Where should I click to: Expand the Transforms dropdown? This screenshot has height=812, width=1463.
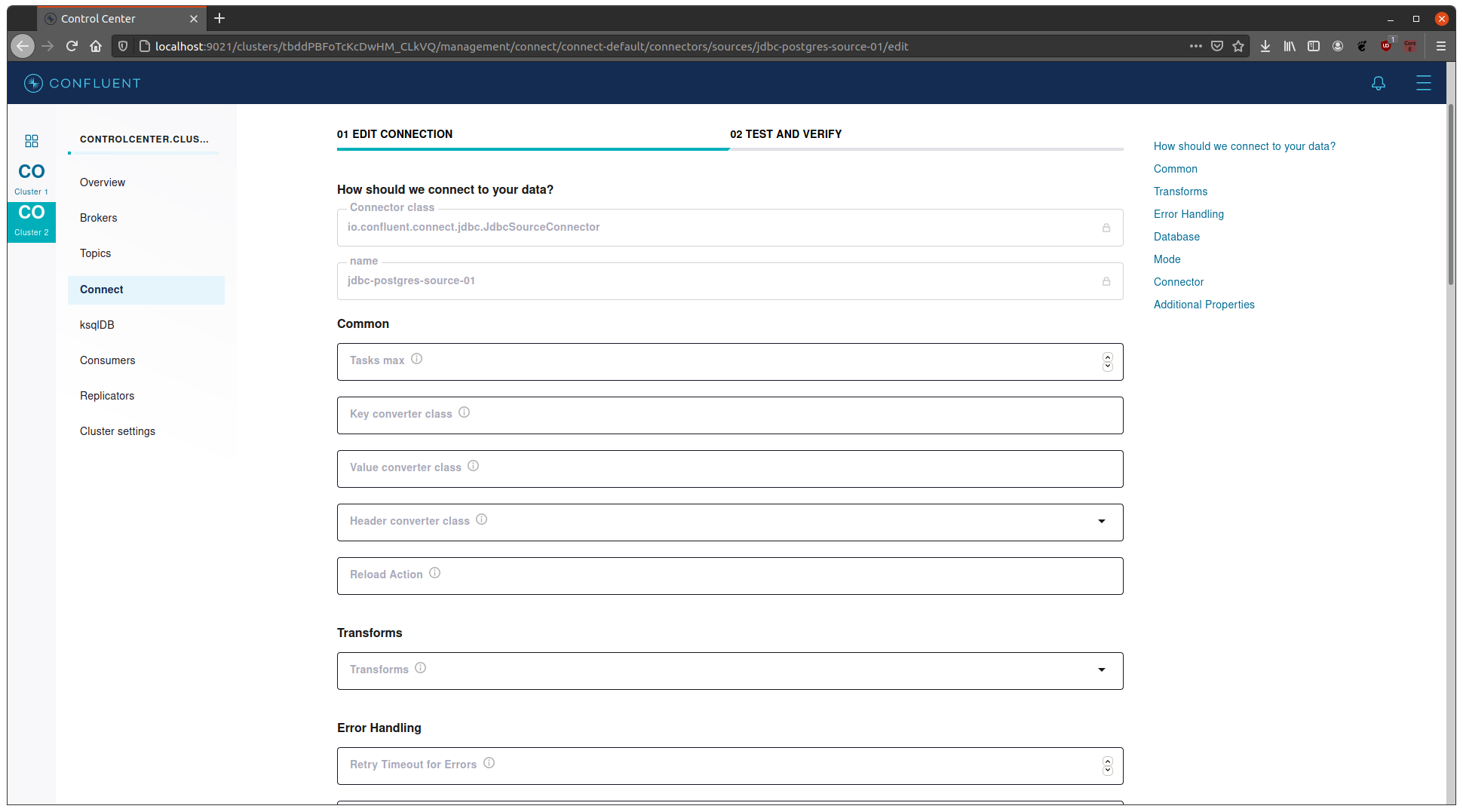[1102, 670]
